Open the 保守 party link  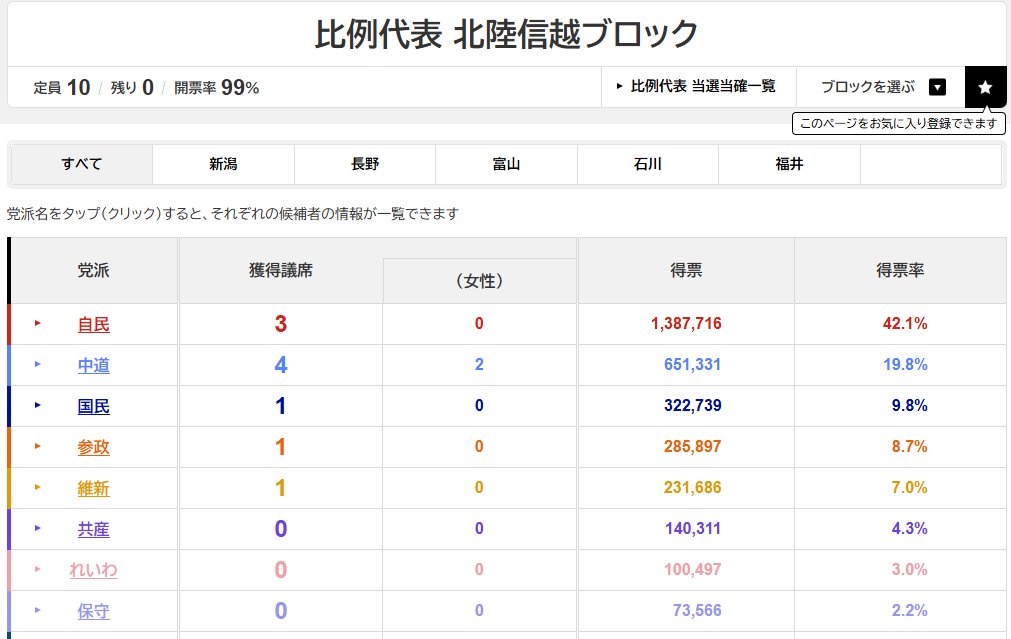(x=93, y=611)
